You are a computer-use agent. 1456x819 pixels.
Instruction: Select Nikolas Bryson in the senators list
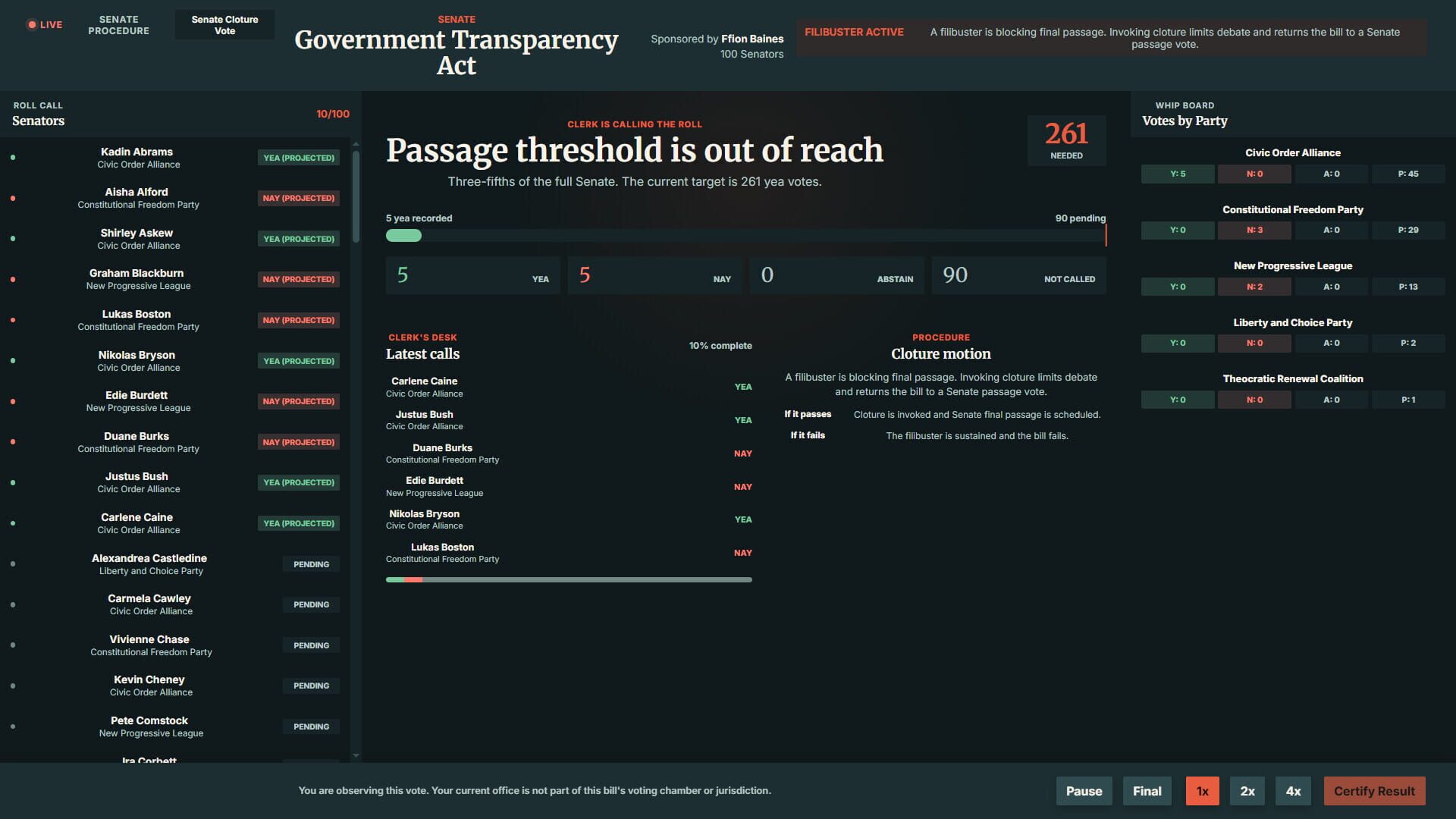point(175,361)
